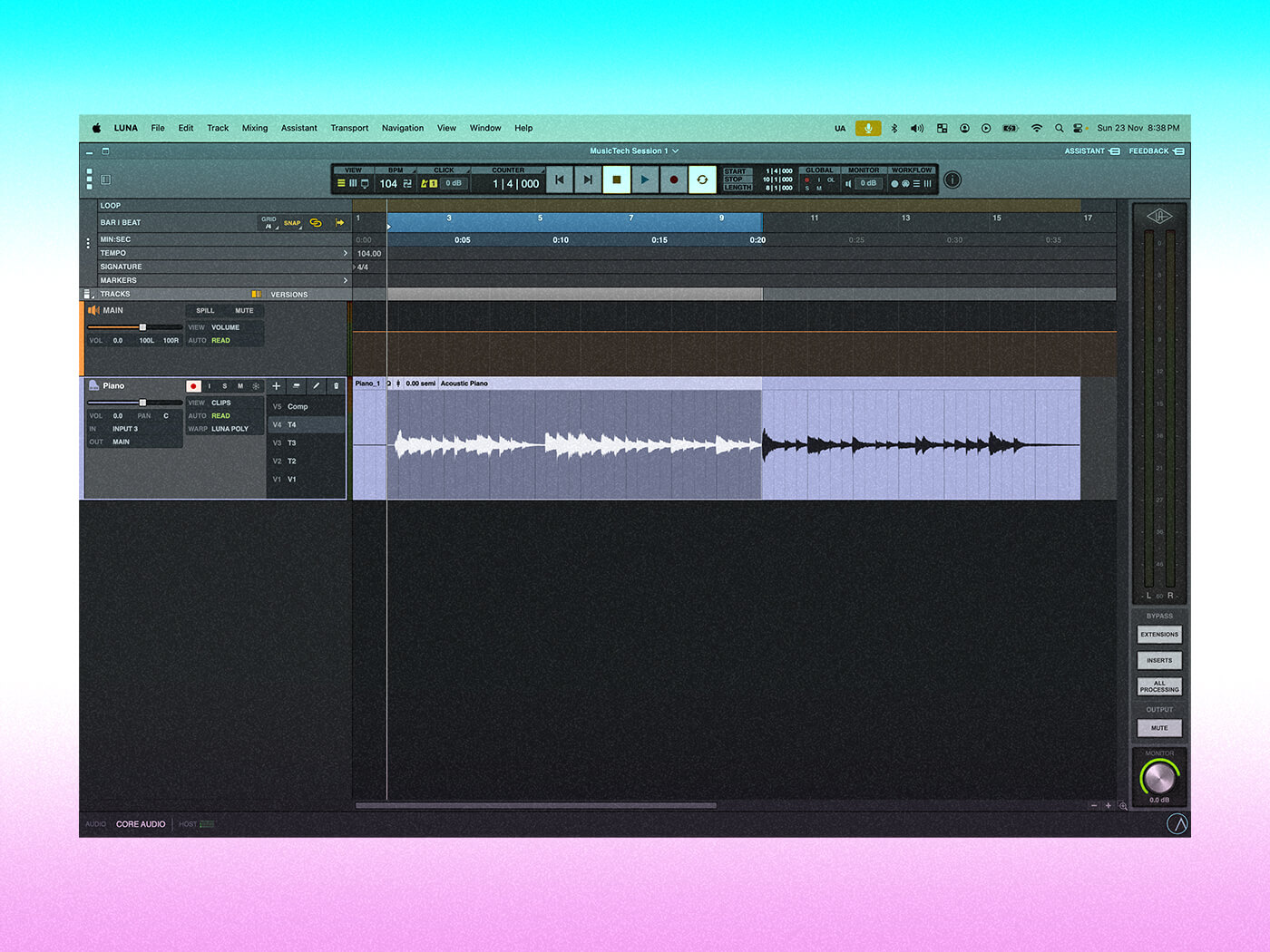Add a new version with plus icon

coord(277,386)
